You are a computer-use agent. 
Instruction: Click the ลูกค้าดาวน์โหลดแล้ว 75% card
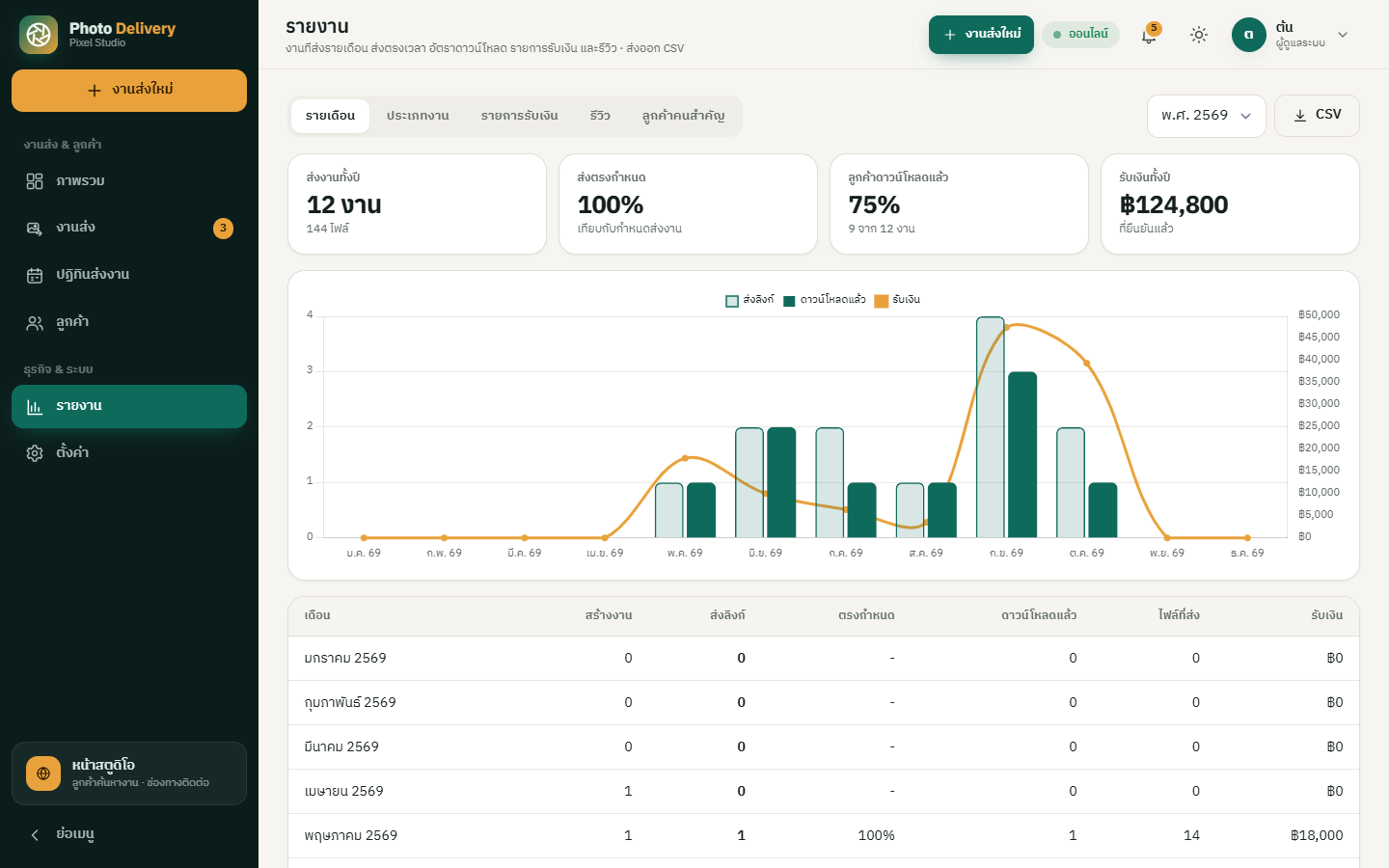[x=959, y=204]
